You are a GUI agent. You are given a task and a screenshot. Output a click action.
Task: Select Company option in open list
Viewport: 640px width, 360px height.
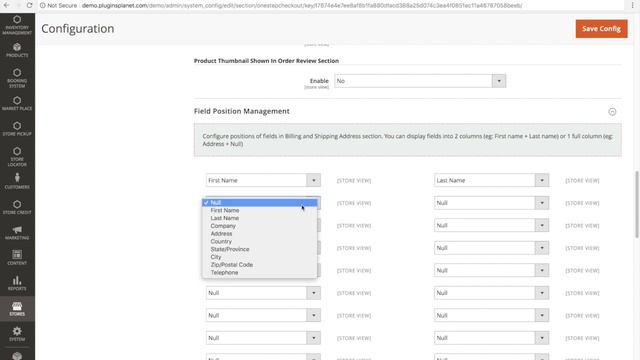pyautogui.click(x=260, y=226)
